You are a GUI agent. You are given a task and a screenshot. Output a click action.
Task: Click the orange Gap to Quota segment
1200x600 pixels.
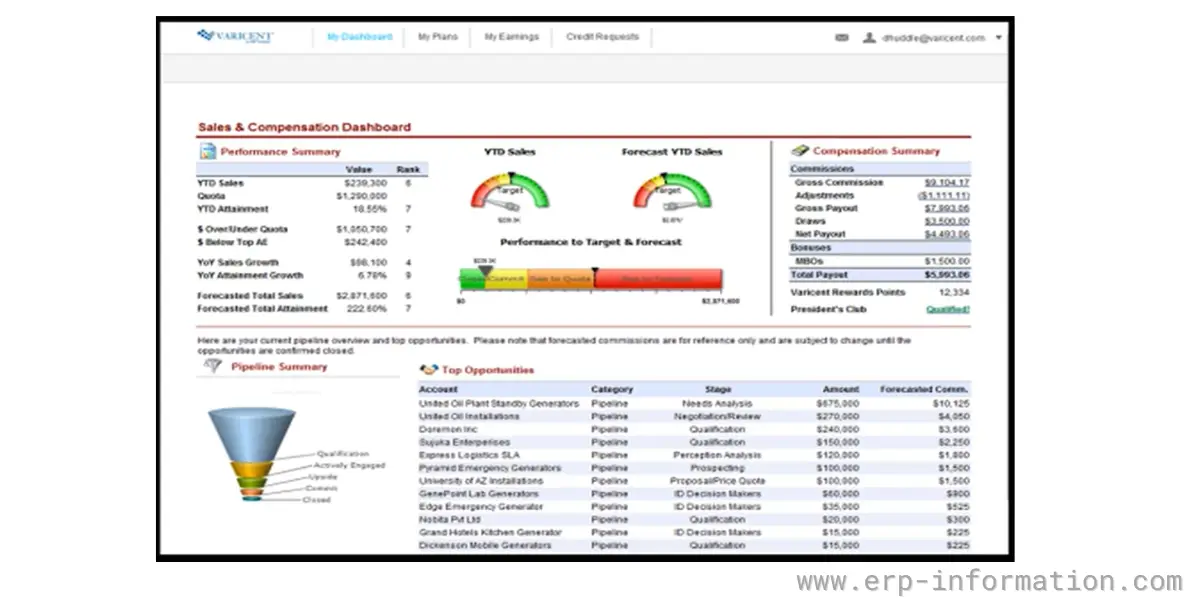pos(560,278)
